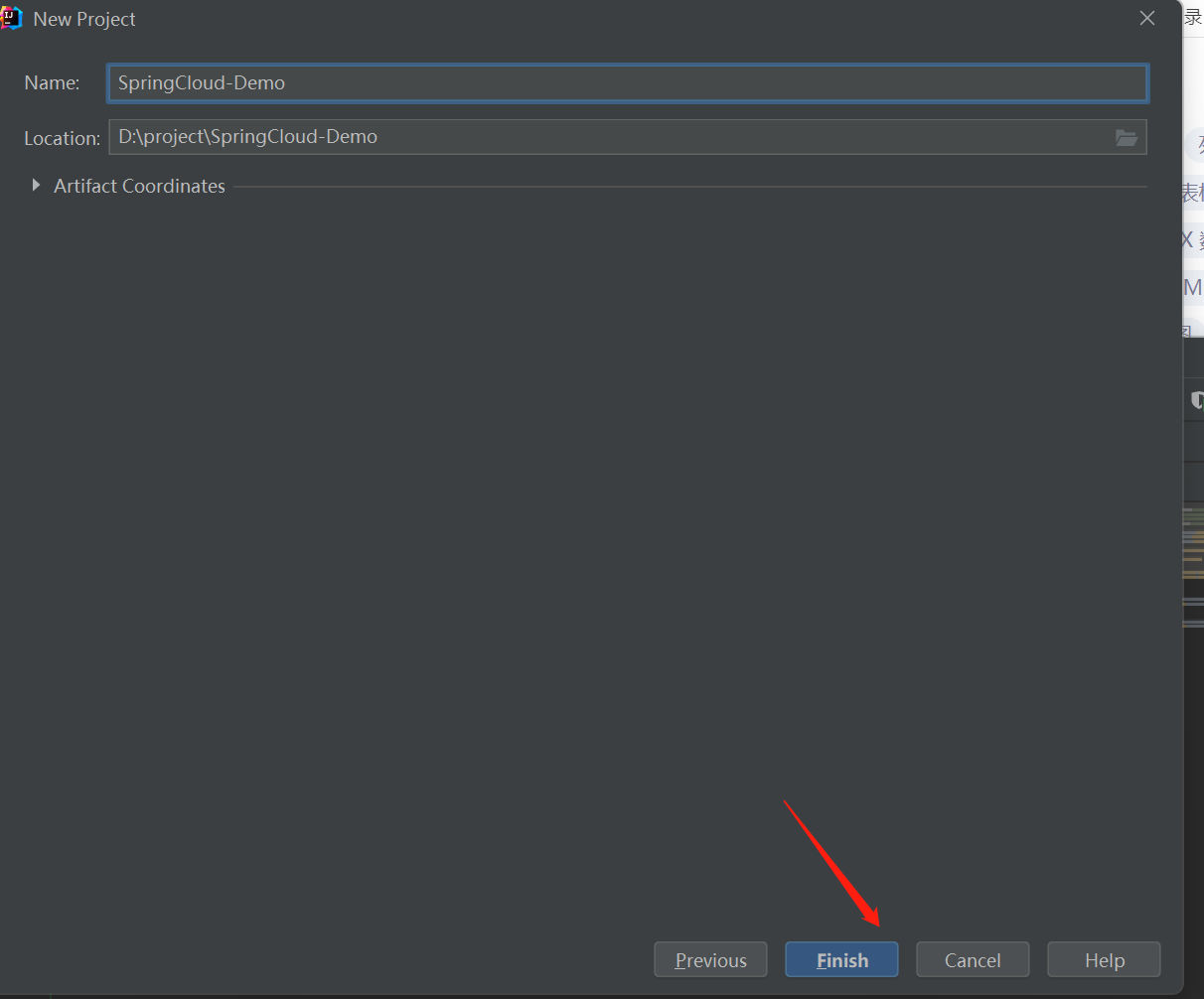Browse for location using folder icon
The image size is (1204, 999).
tap(1127, 137)
